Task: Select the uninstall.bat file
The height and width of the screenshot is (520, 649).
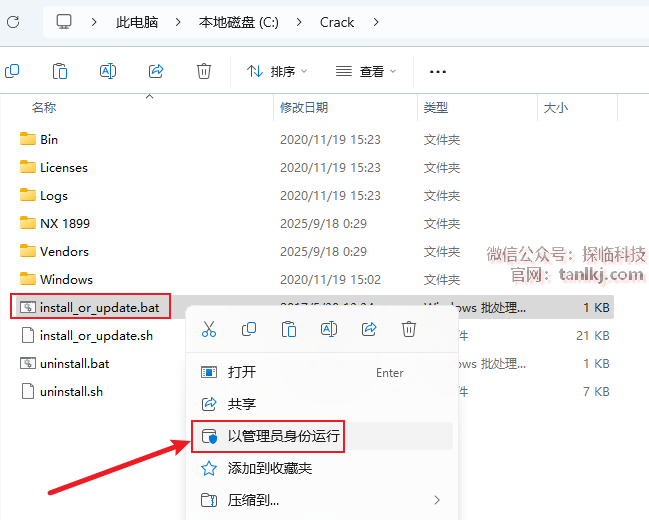Action: pyautogui.click(x=75, y=364)
